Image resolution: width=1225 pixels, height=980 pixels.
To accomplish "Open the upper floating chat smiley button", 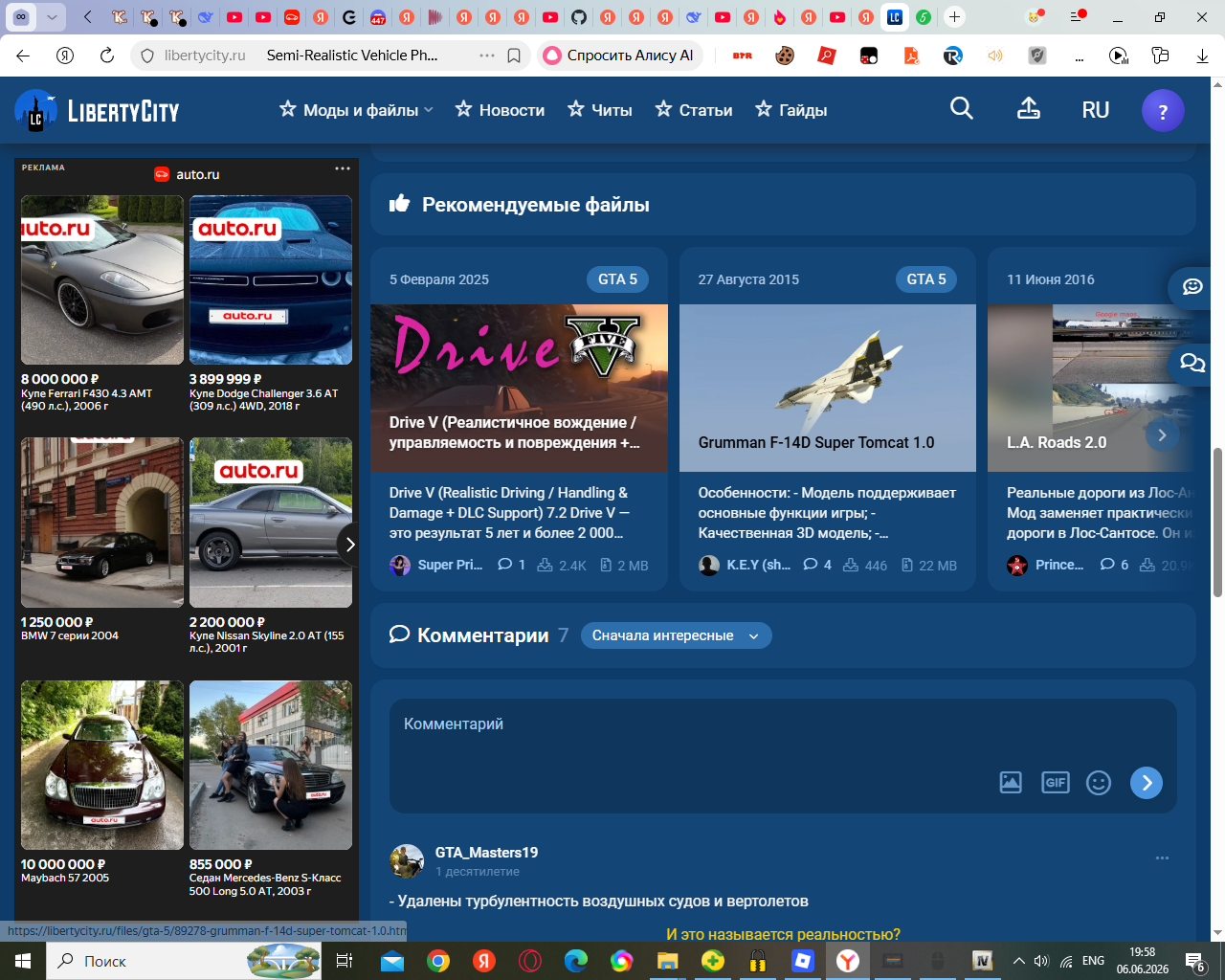I will [1193, 286].
